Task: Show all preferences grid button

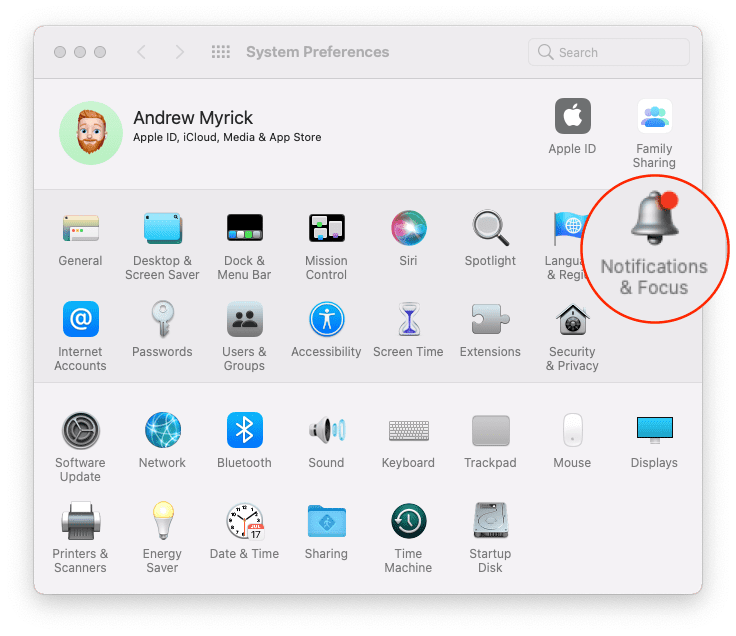Action: point(221,52)
